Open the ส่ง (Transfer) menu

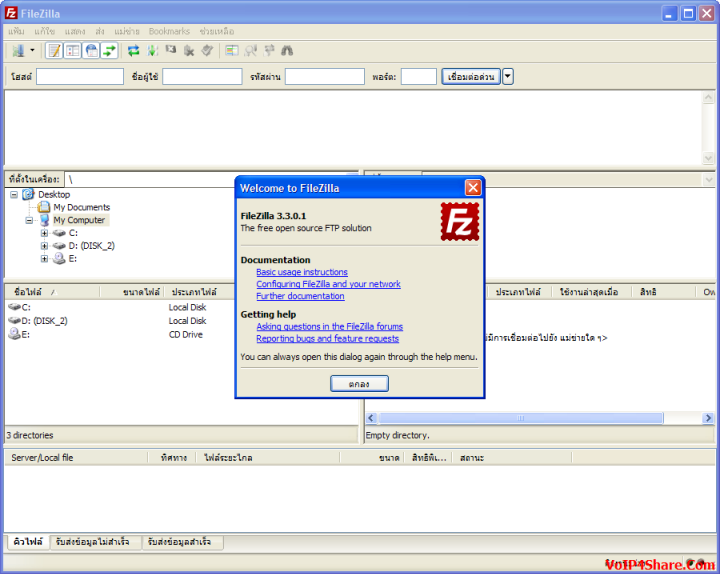coord(100,31)
